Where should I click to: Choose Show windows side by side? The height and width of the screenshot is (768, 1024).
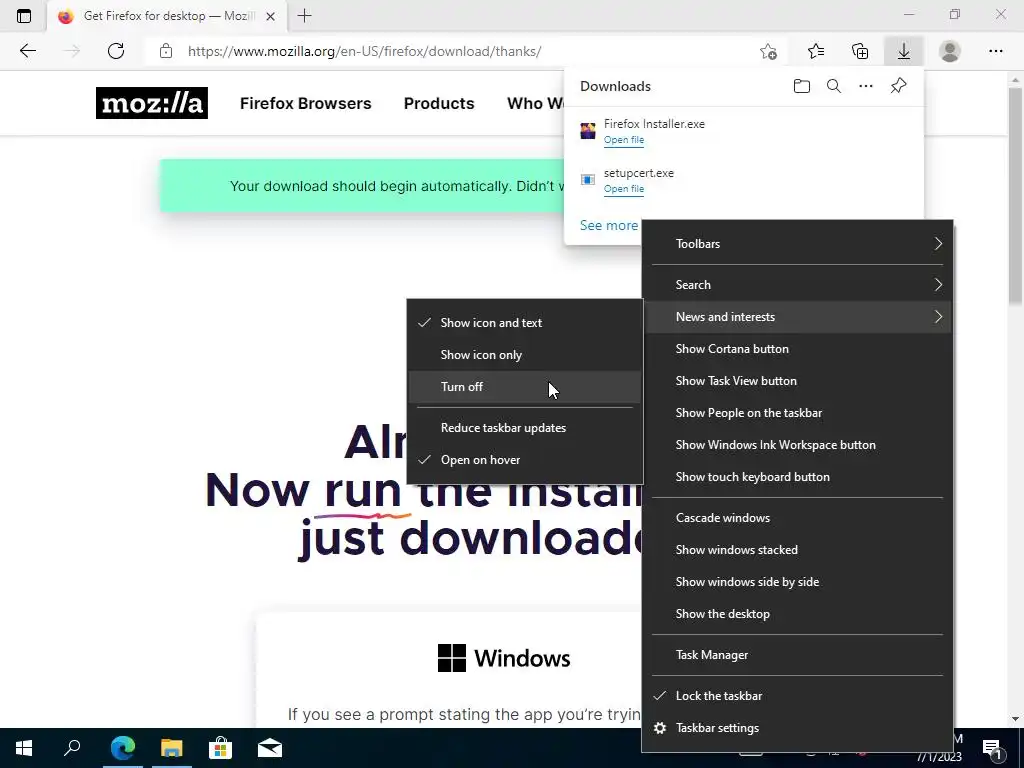797,582
